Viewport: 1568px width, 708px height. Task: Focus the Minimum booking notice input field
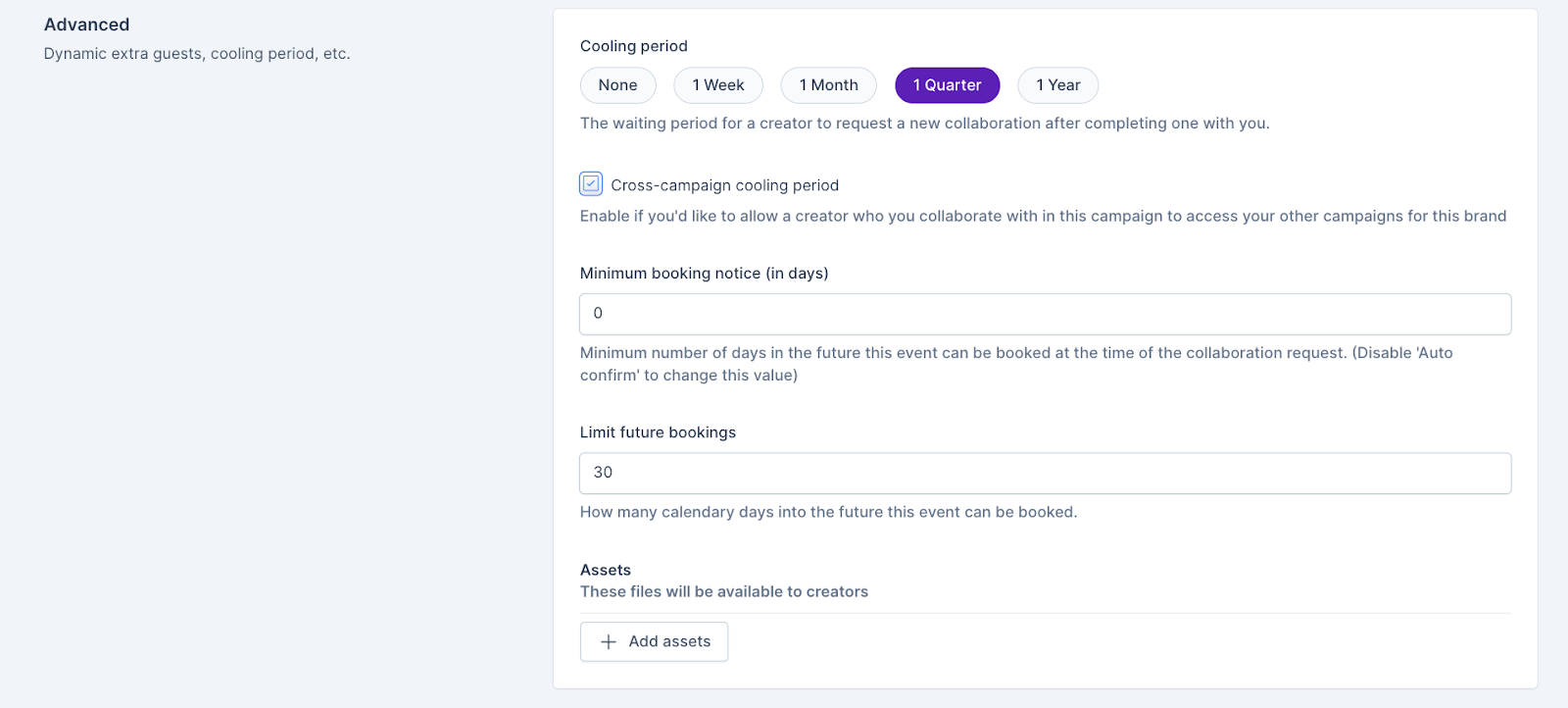[1045, 314]
